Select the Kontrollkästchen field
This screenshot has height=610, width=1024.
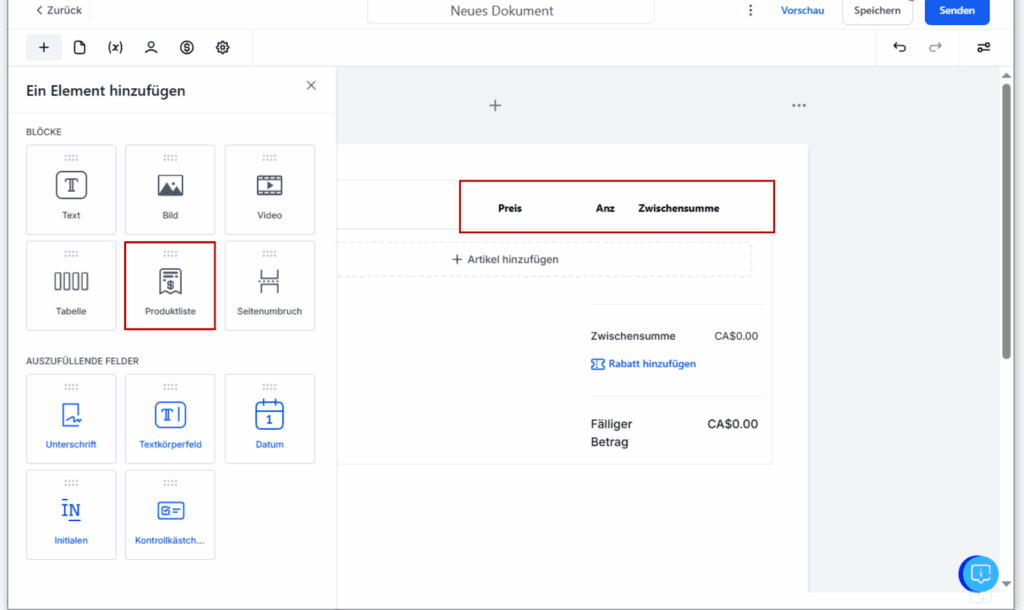point(170,515)
